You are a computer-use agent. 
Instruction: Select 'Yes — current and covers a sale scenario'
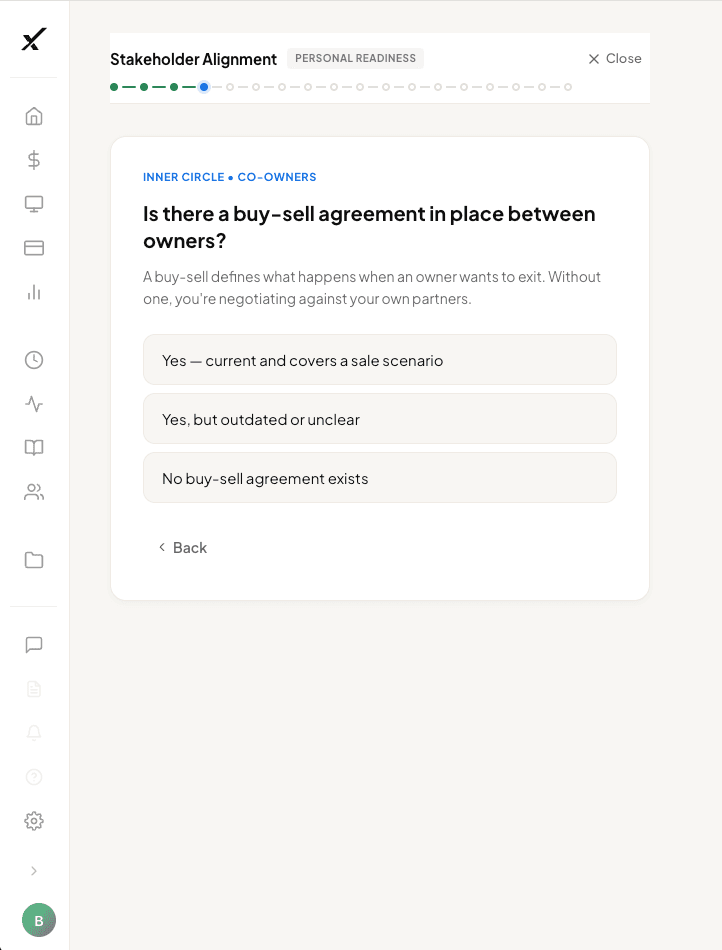380,360
